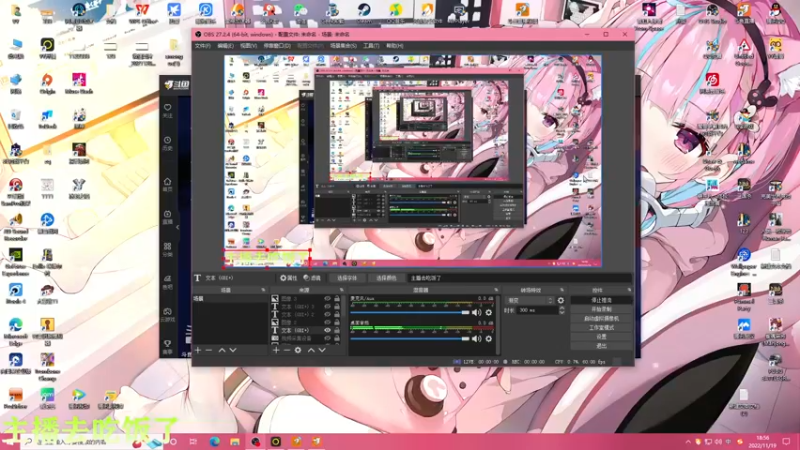Move scene down with down arrow

(233, 350)
